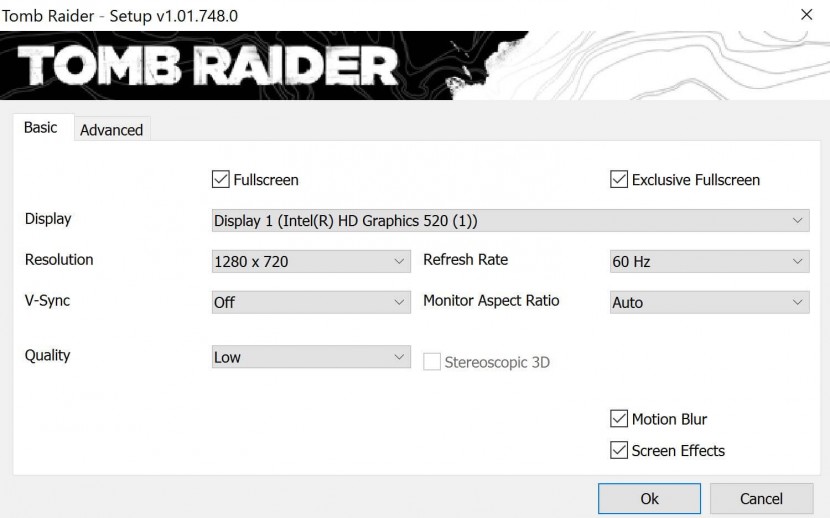Click the Resolution label text

pyautogui.click(x=59, y=259)
